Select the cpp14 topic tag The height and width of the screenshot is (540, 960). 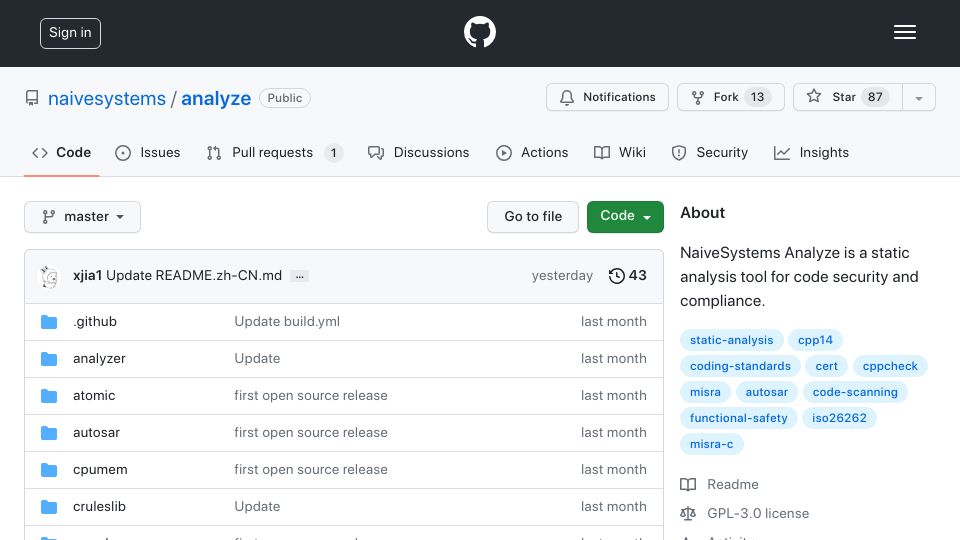[x=815, y=340]
